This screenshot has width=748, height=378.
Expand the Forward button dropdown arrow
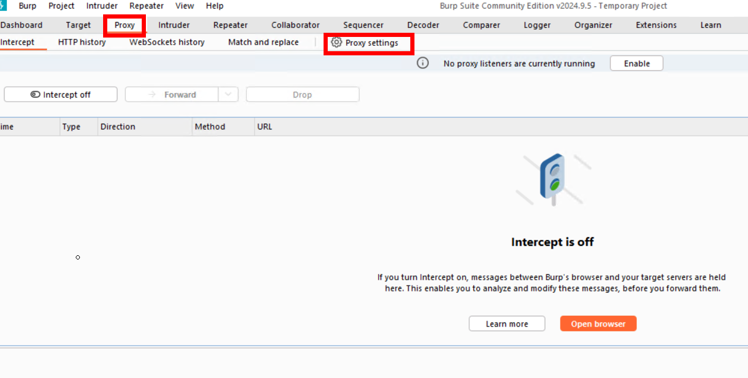pyautogui.click(x=229, y=94)
